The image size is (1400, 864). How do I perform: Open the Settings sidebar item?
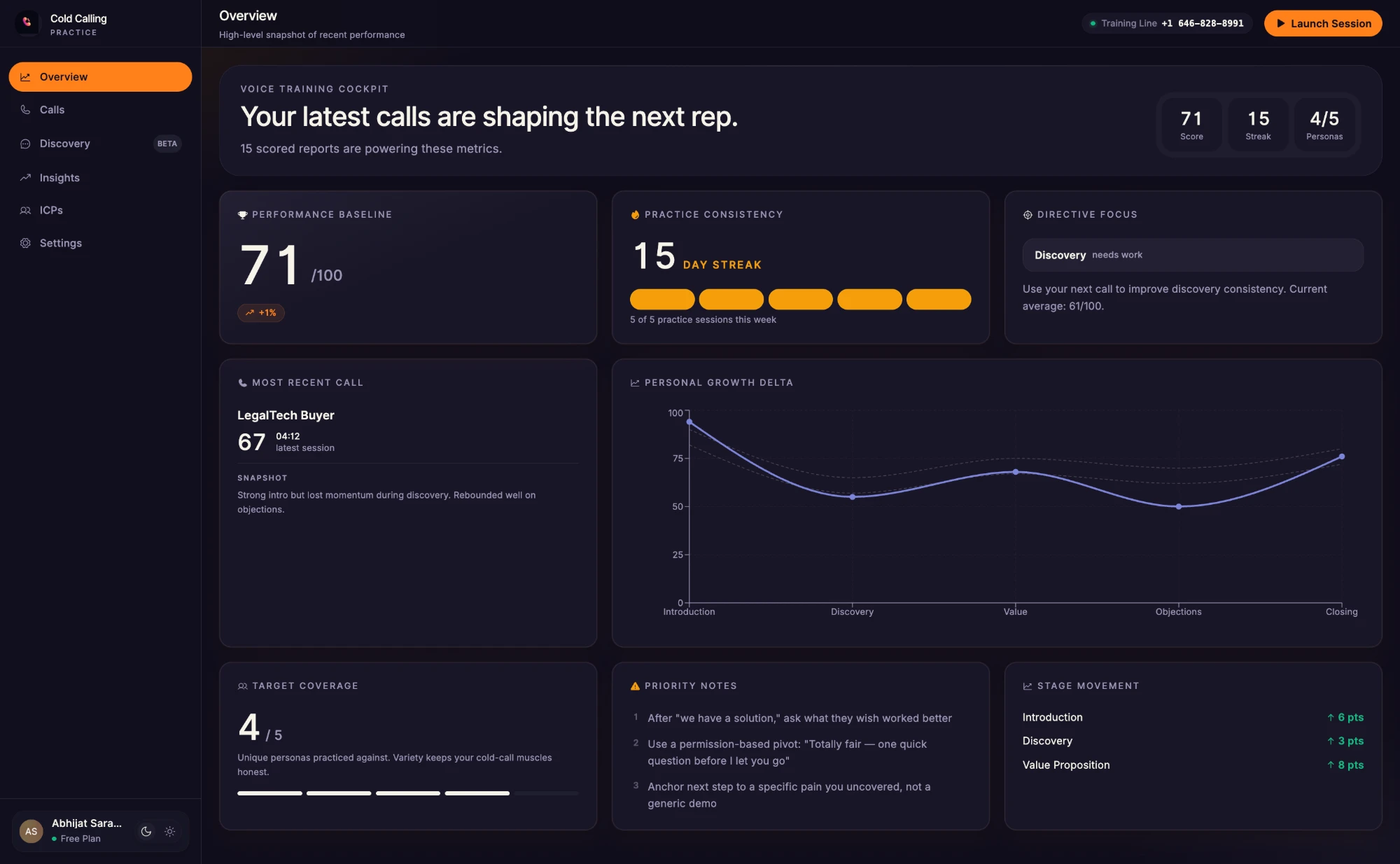[x=100, y=243]
